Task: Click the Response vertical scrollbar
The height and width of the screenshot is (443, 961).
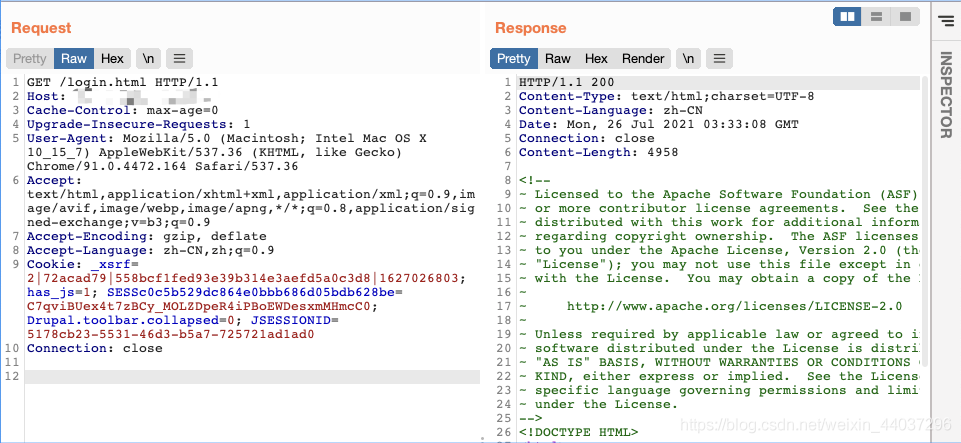Action: pyautogui.click(x=924, y=221)
